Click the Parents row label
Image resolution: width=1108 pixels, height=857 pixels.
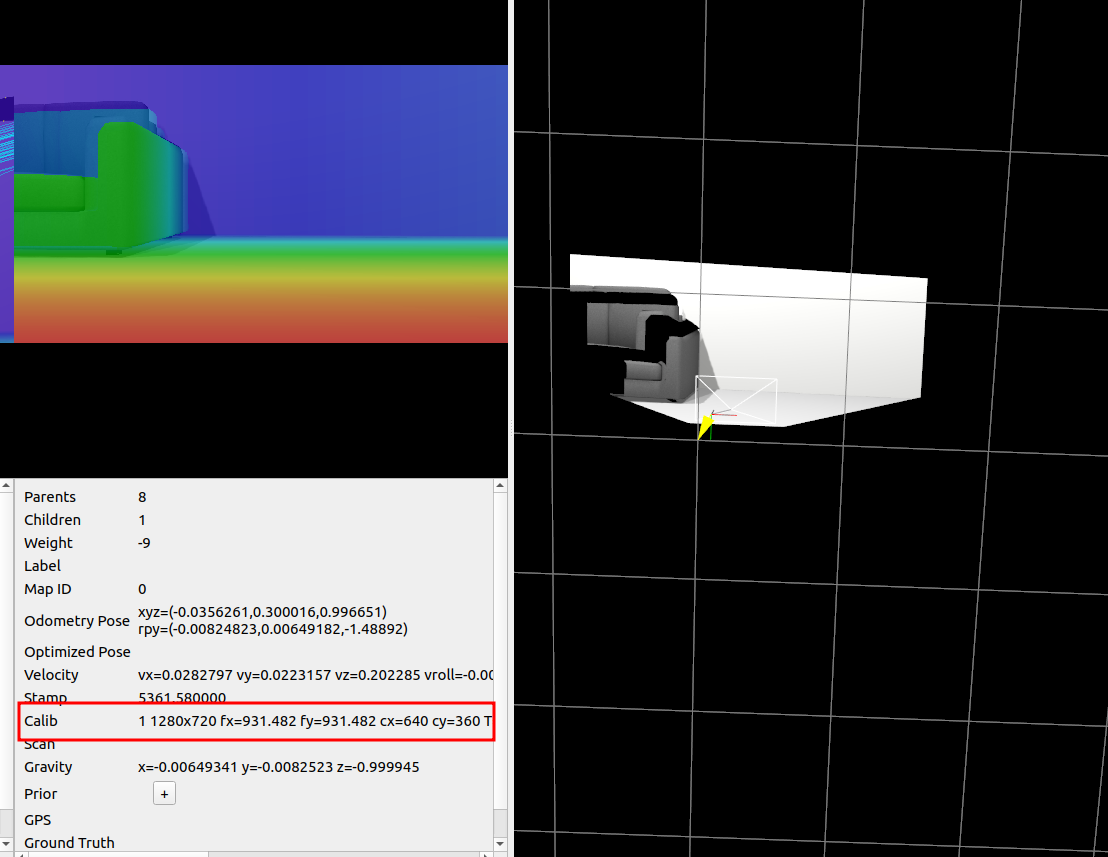50,497
